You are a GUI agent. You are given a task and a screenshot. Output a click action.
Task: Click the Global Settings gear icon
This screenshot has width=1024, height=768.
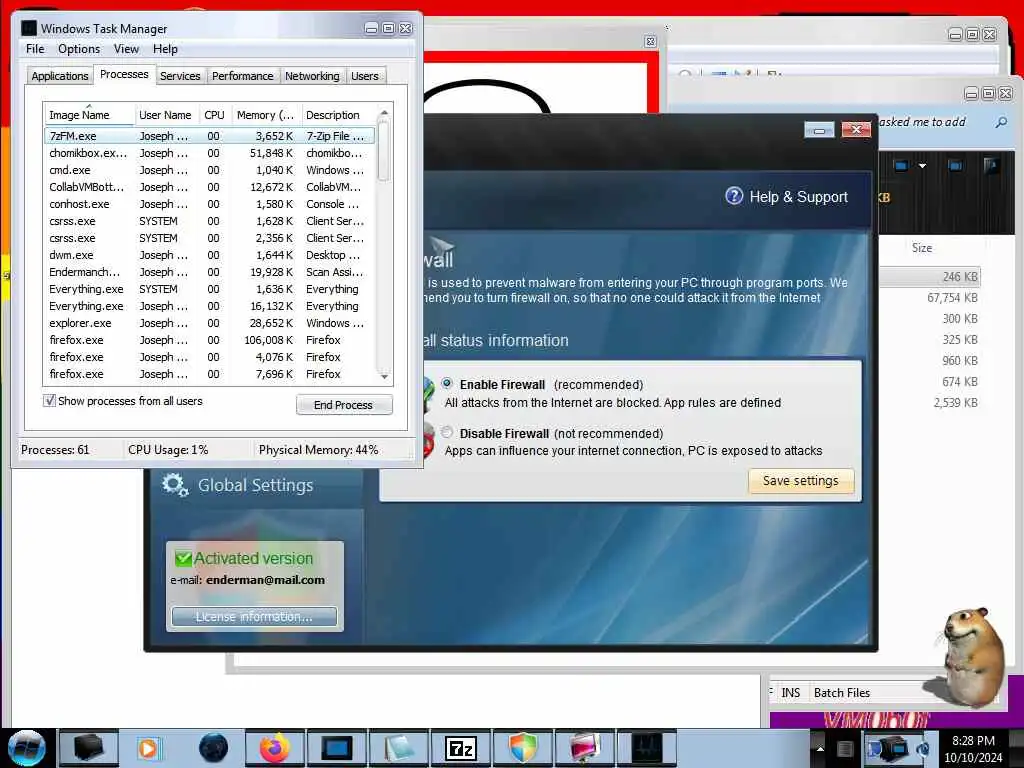[174, 485]
